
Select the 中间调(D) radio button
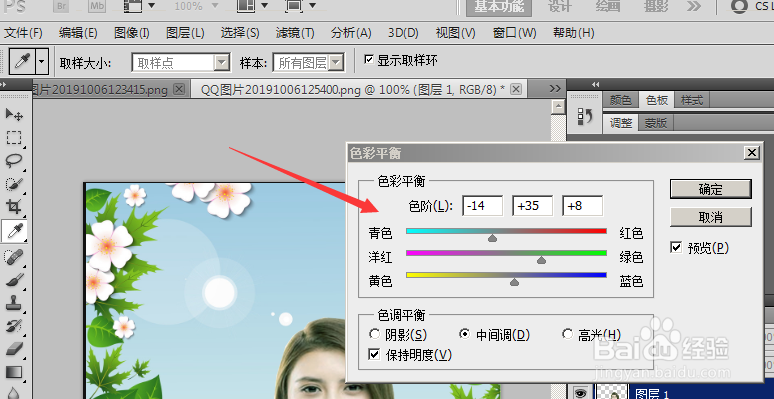[464, 335]
